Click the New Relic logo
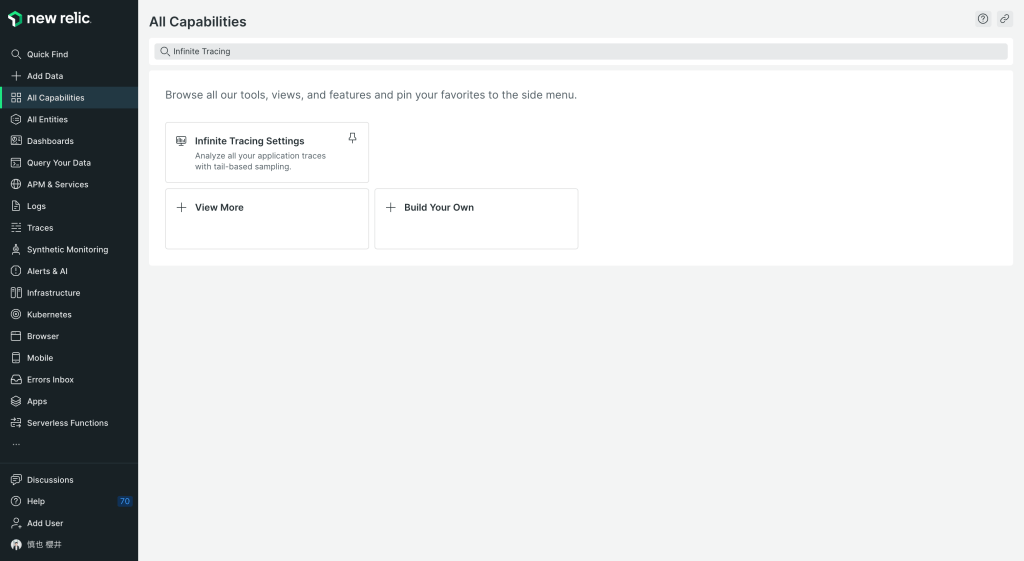 [x=49, y=19]
